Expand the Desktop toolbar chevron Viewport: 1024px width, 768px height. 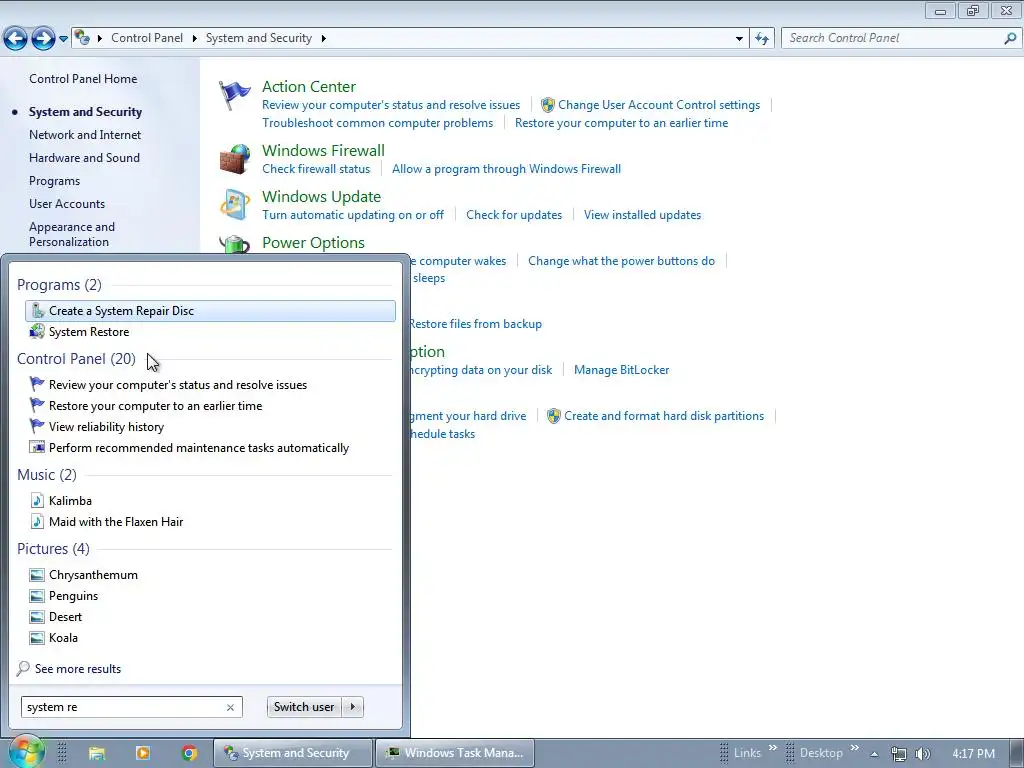tap(854, 748)
